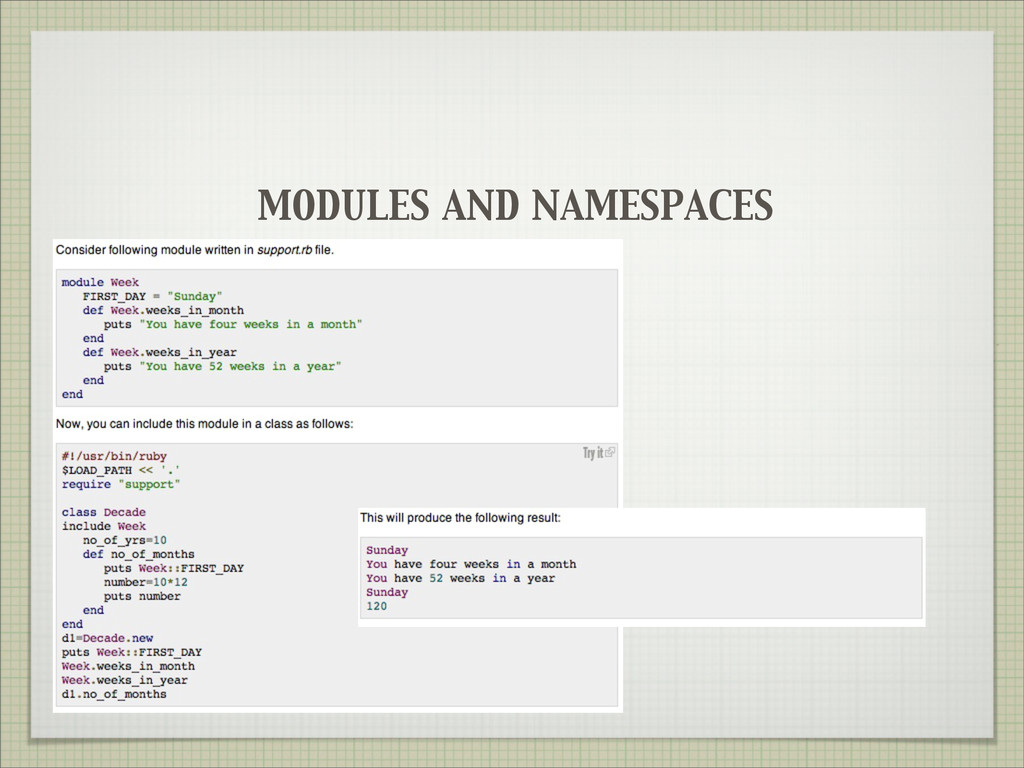
Task: Click the italic support.rb filename in intro
Action: (x=283, y=250)
